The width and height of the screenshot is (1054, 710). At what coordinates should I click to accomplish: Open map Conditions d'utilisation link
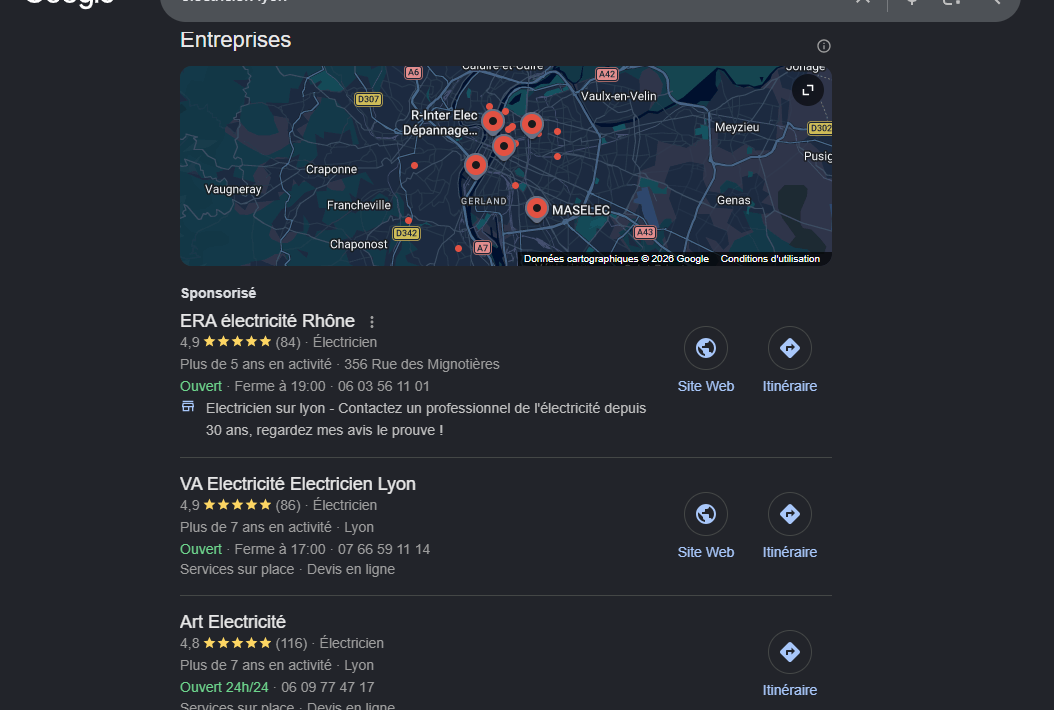point(770,259)
